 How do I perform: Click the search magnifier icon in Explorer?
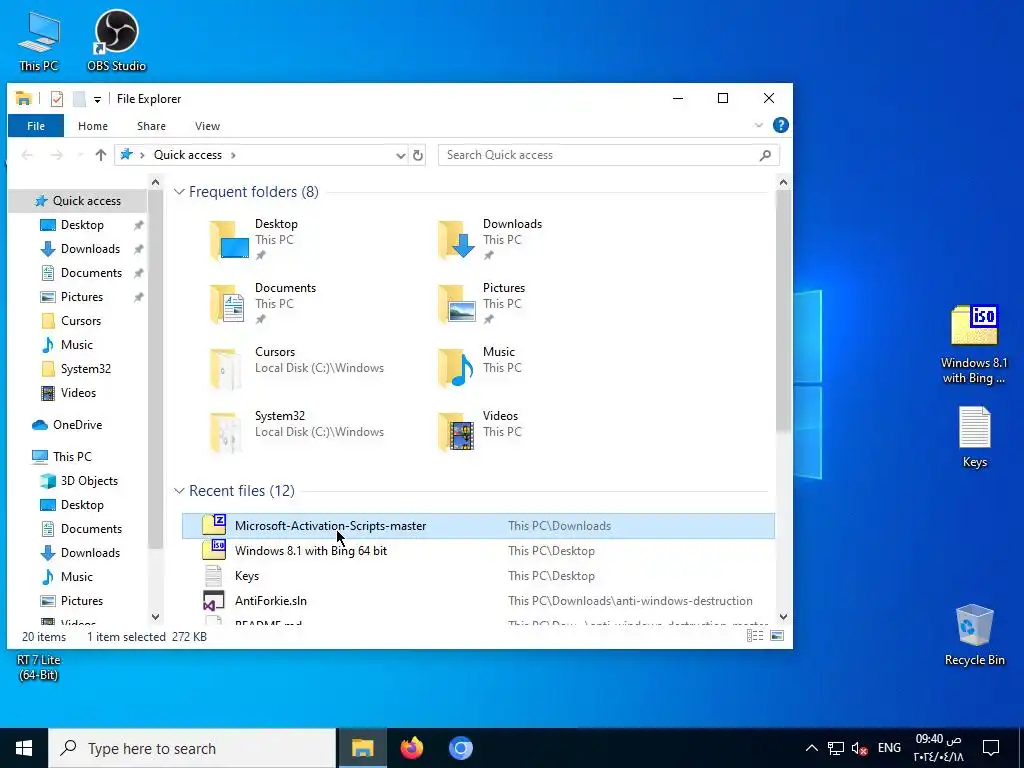765,155
